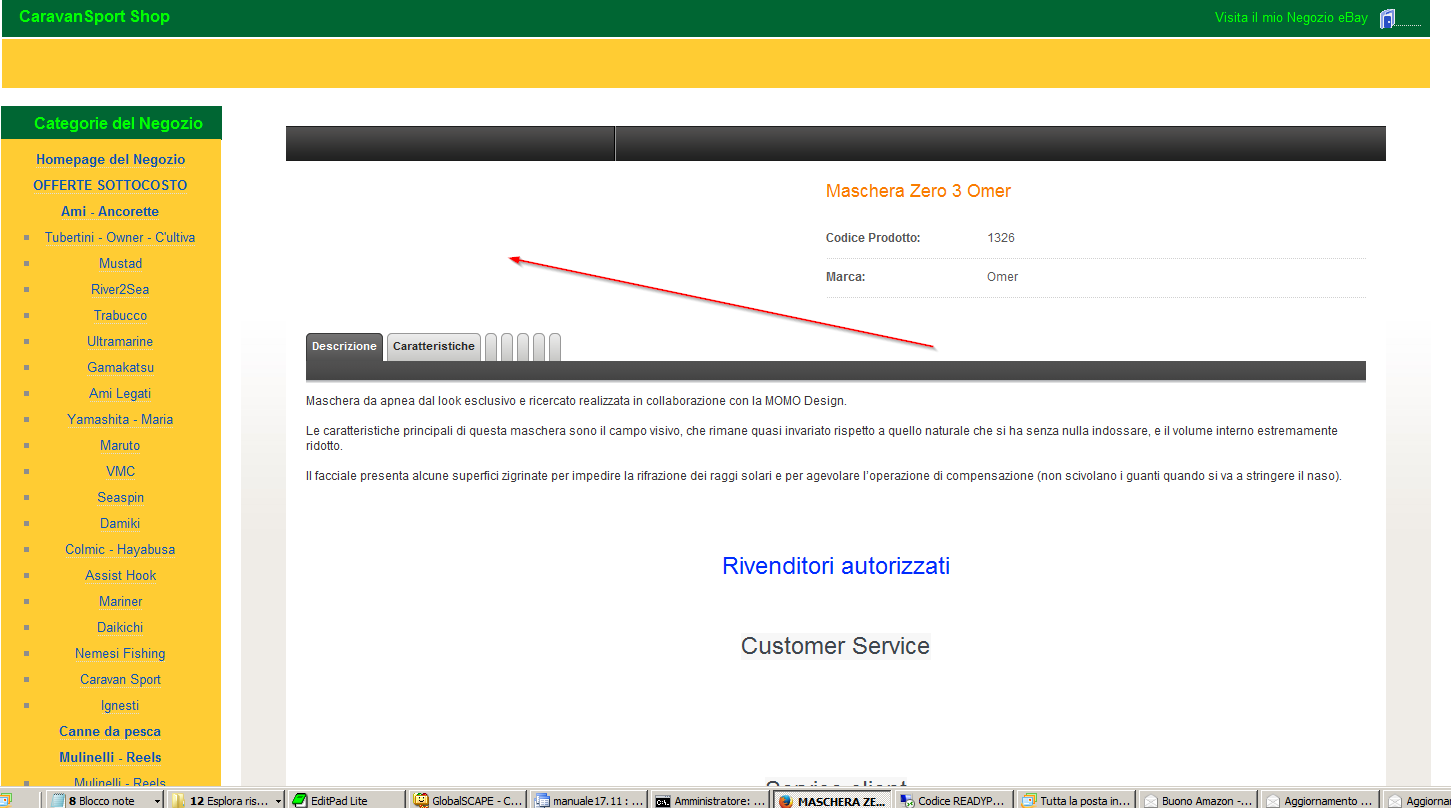Viewport: 1451px width, 808px height.
Task: Open the Assist Hook subcategory
Action: click(x=120, y=575)
